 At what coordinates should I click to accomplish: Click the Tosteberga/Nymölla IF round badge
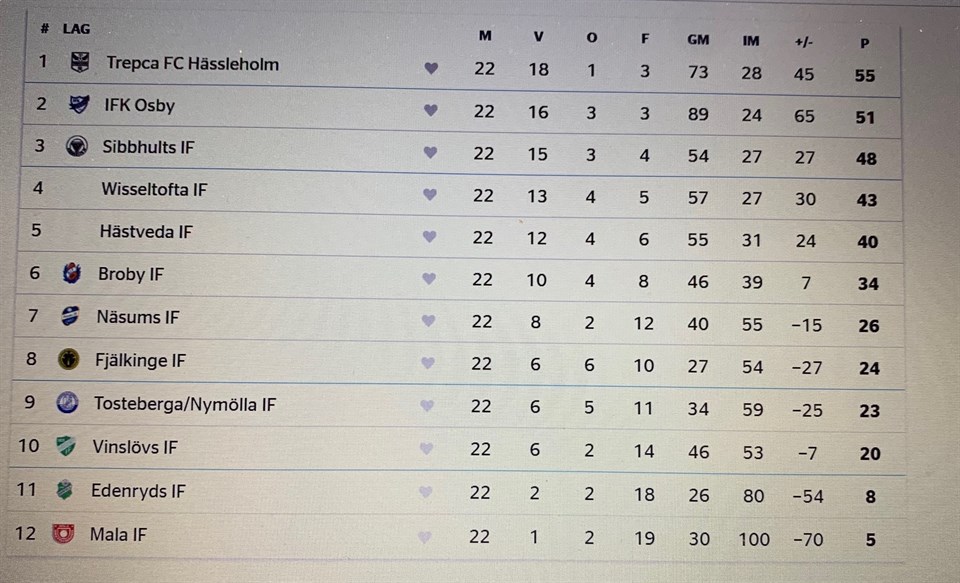(68, 404)
